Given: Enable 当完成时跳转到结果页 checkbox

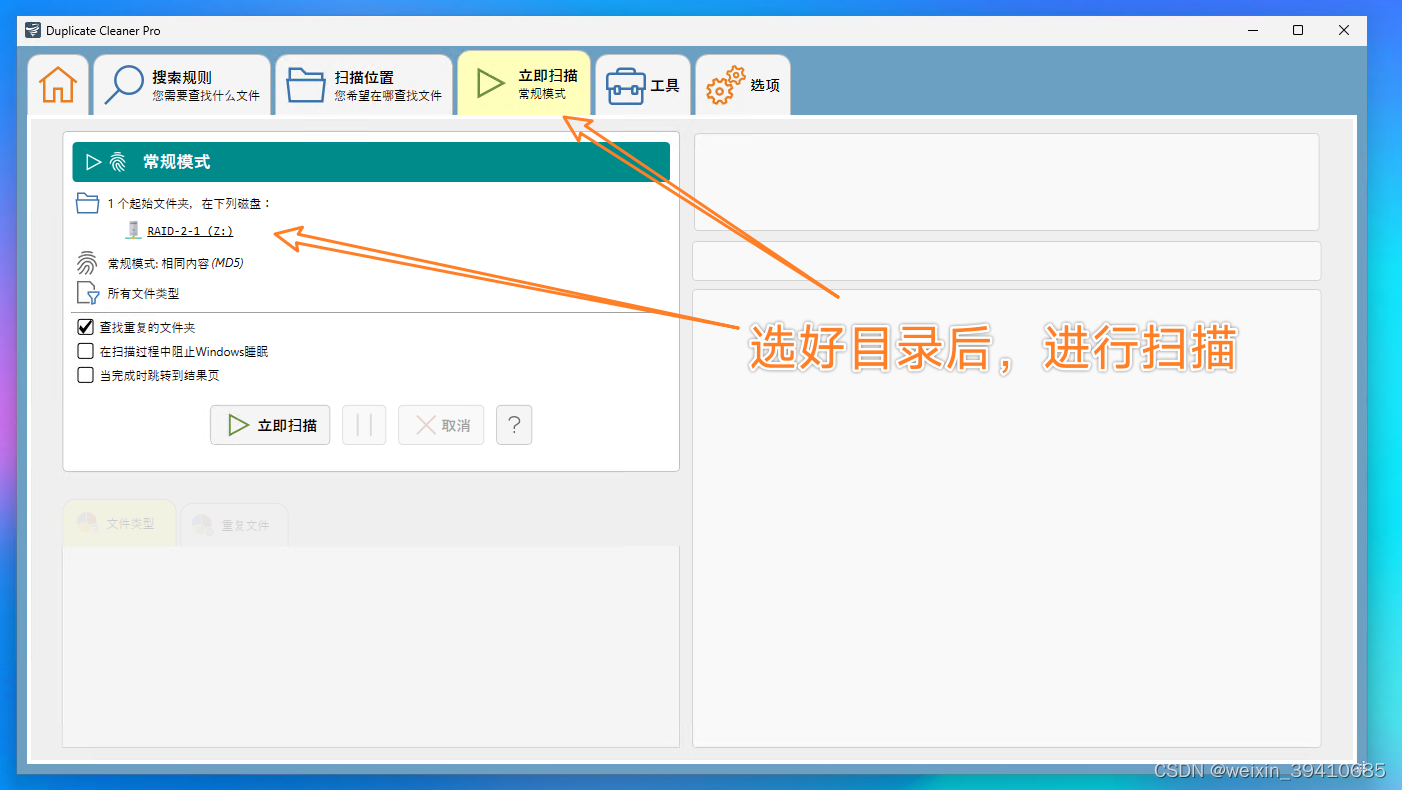Looking at the screenshot, I should (86, 375).
